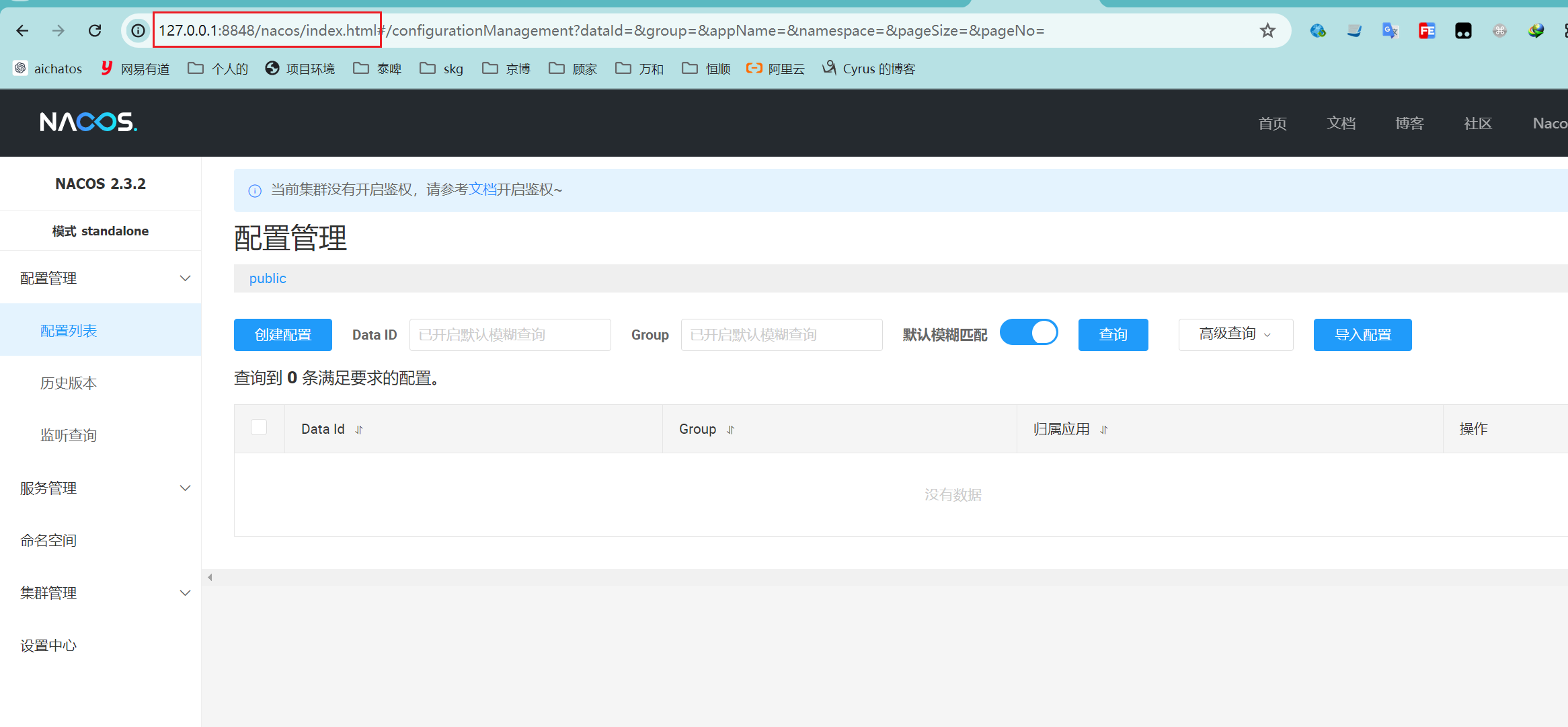Open 首页 in the top navigation

pyautogui.click(x=1272, y=123)
